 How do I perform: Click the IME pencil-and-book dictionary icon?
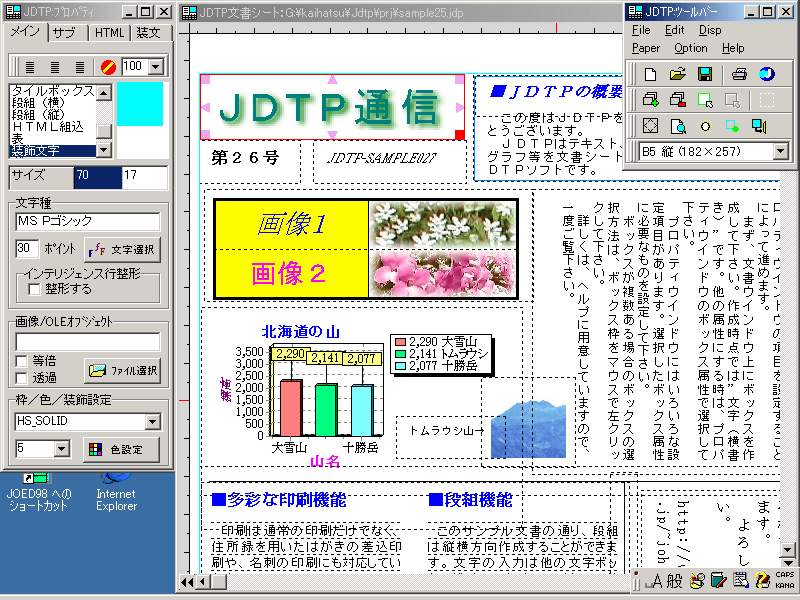click(718, 580)
